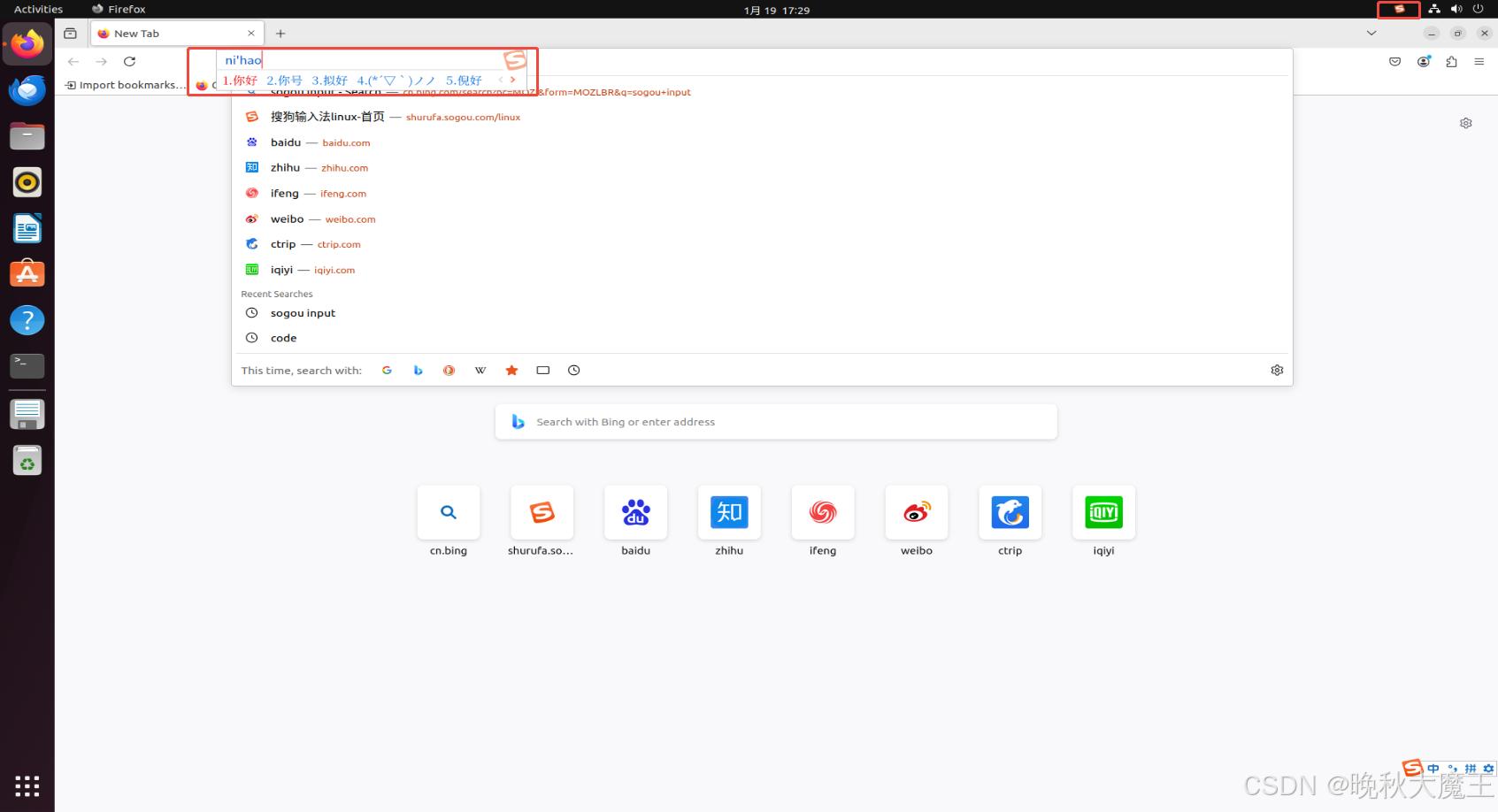Open the Help dock icon

click(27, 320)
